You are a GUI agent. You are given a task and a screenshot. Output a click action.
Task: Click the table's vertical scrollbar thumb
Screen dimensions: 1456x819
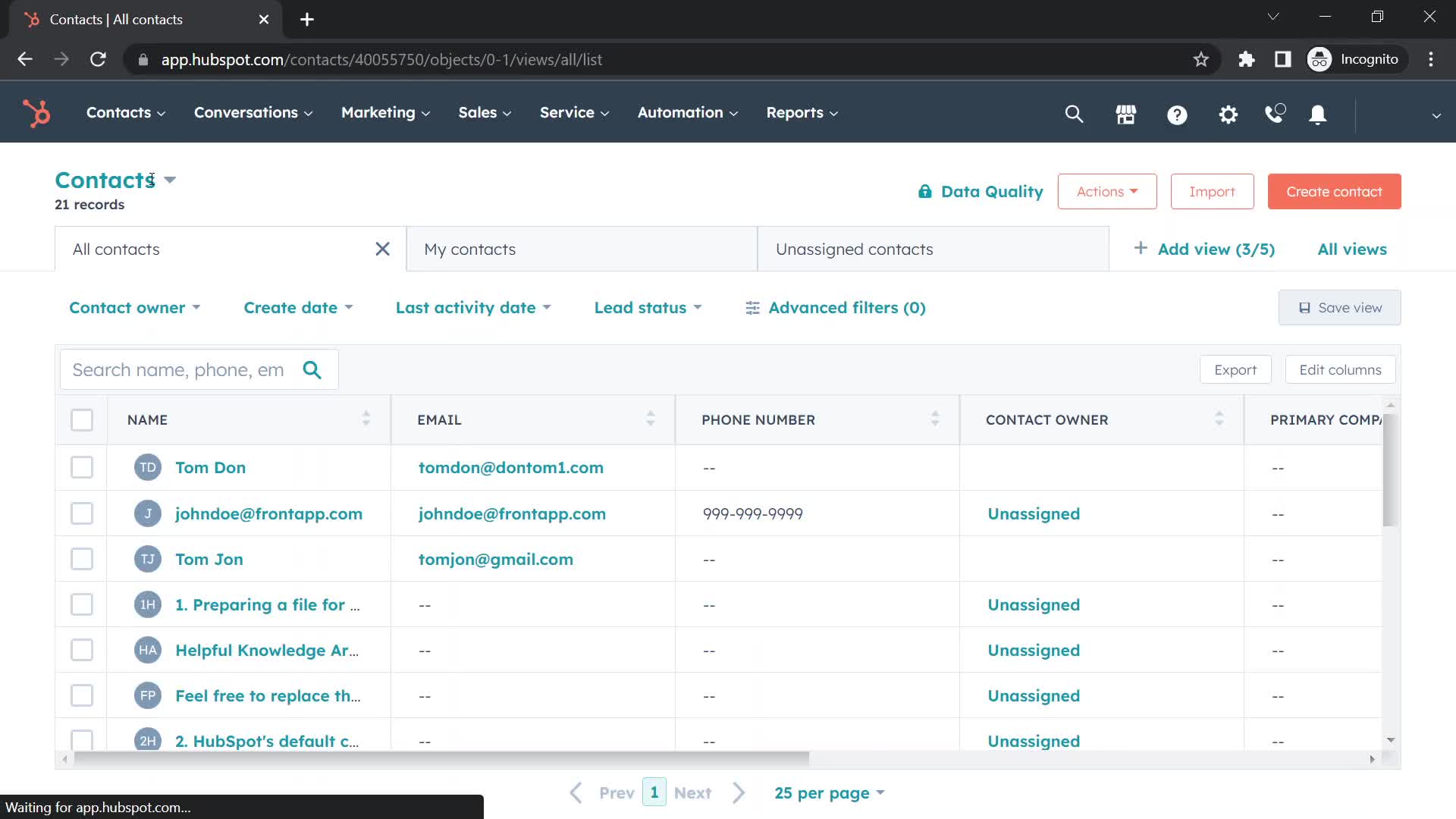[x=1390, y=470]
